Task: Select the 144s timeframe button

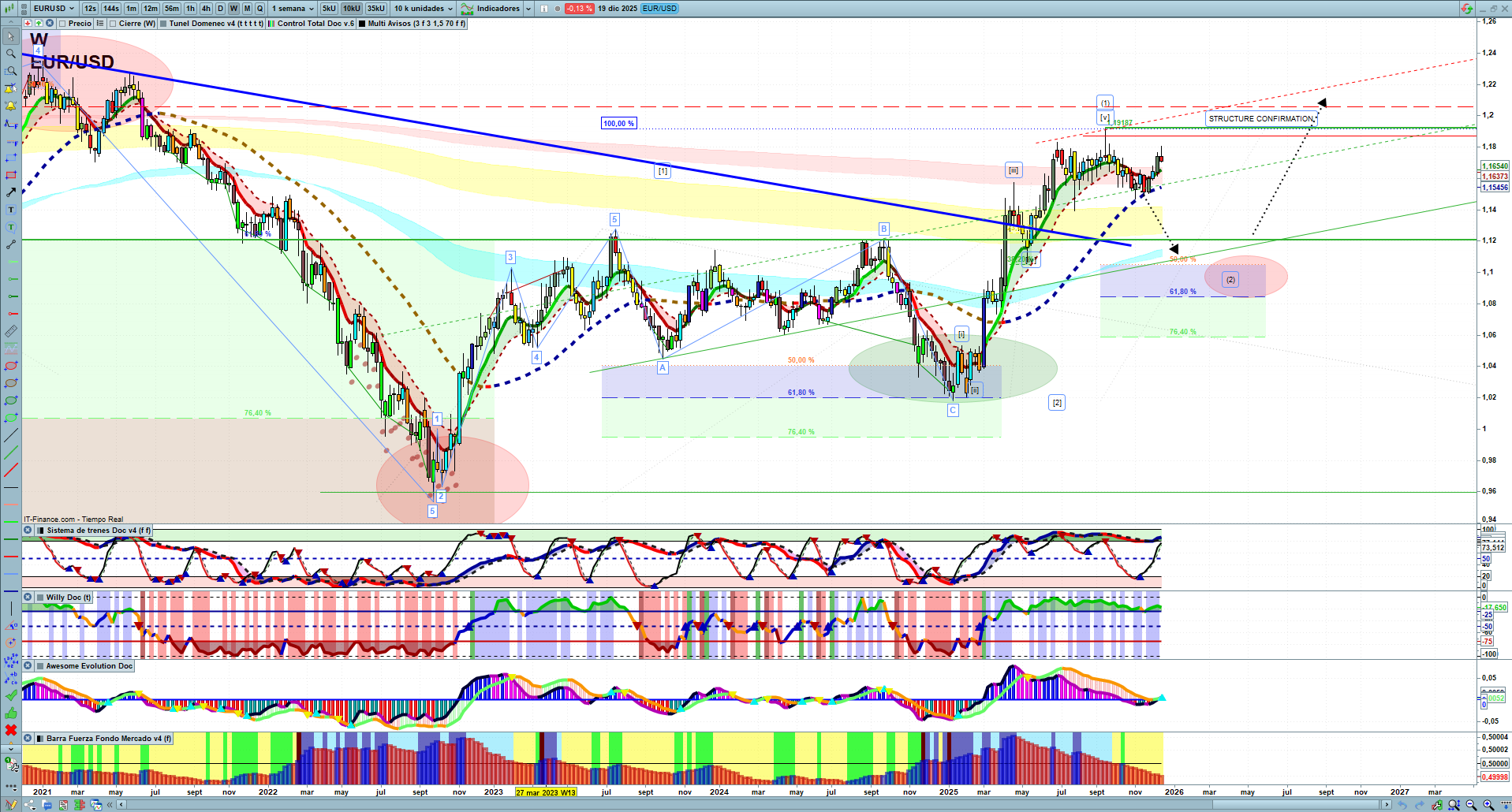Action: (x=111, y=9)
